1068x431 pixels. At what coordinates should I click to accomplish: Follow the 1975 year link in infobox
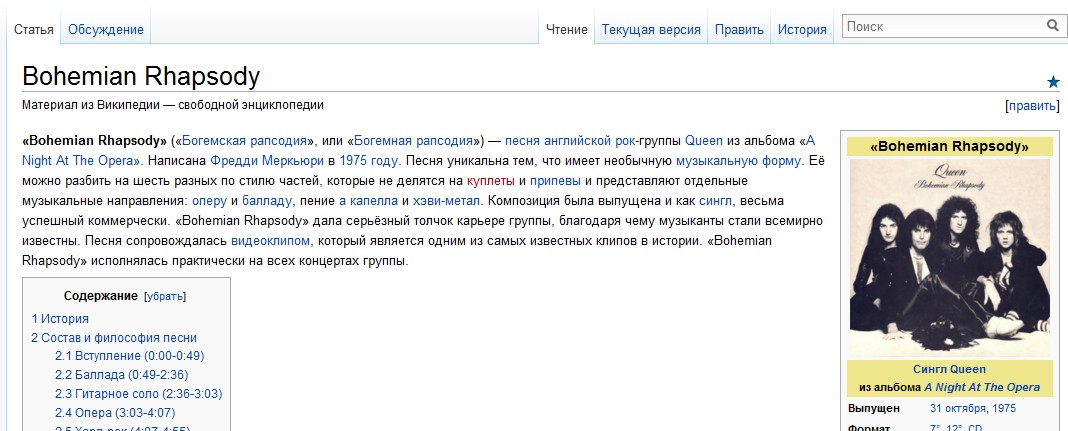pos(1004,409)
